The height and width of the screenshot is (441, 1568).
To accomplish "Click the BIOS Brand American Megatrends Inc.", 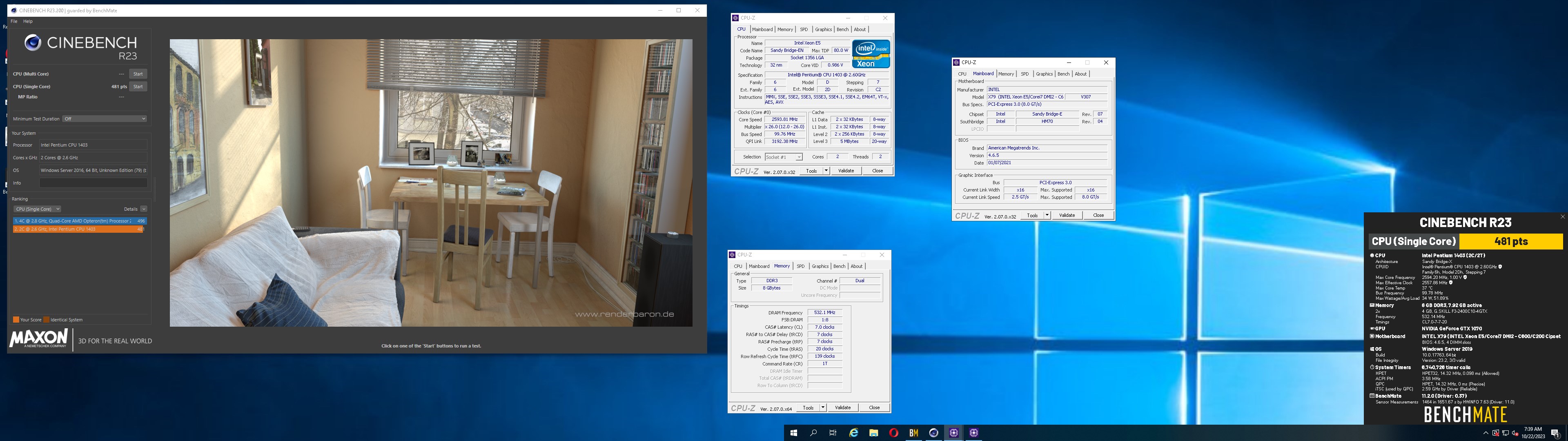I will pyautogui.click(x=1046, y=148).
